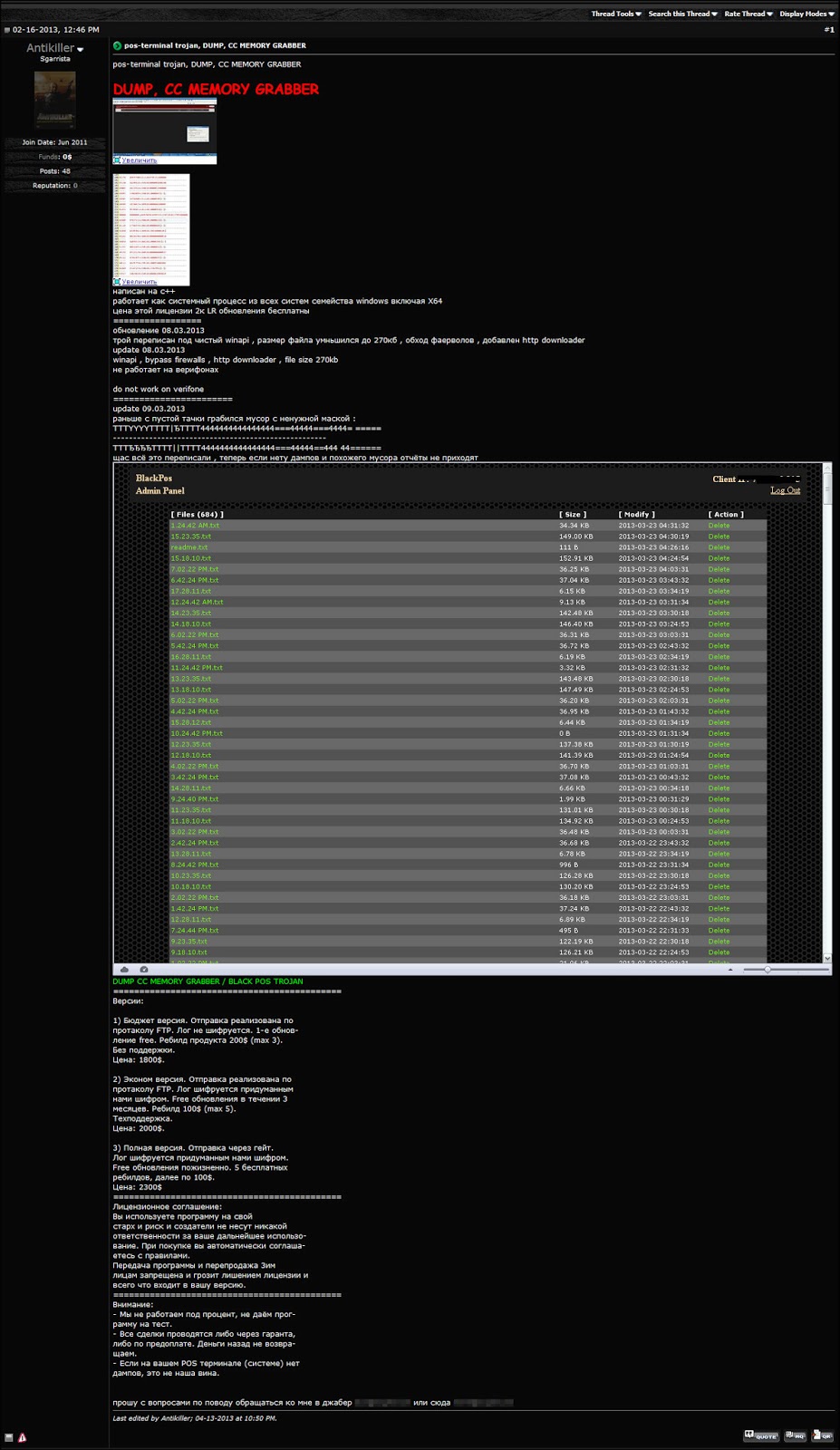Click Last edited by Antikiller note
The width and height of the screenshot is (840, 1450).
(x=195, y=1418)
